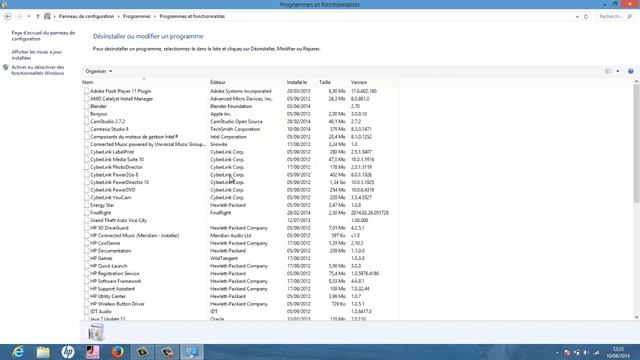Open the HP taskbar icon

tap(68, 352)
